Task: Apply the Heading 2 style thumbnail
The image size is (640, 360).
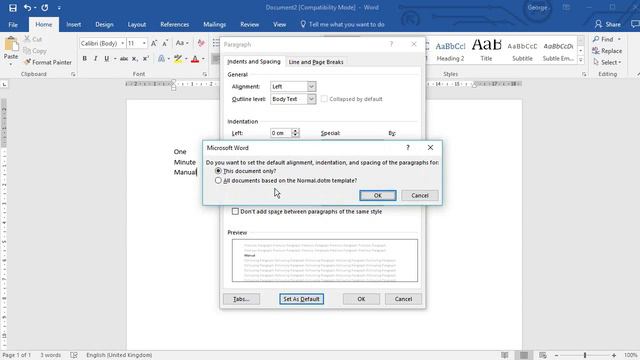Action: tap(450, 51)
